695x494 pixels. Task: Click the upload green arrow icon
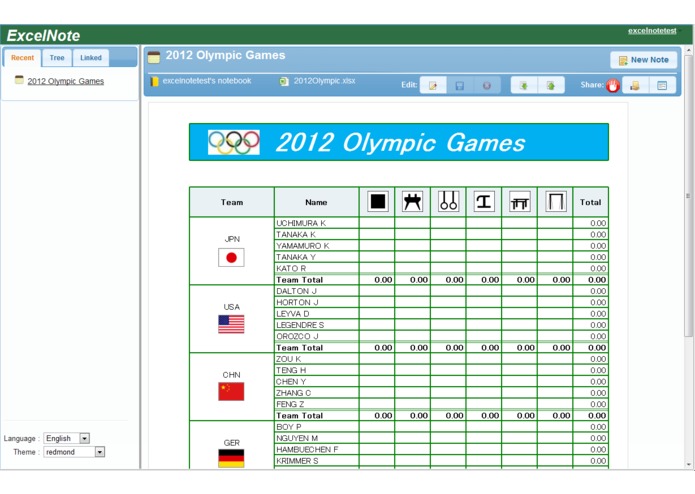pyautogui.click(x=551, y=85)
